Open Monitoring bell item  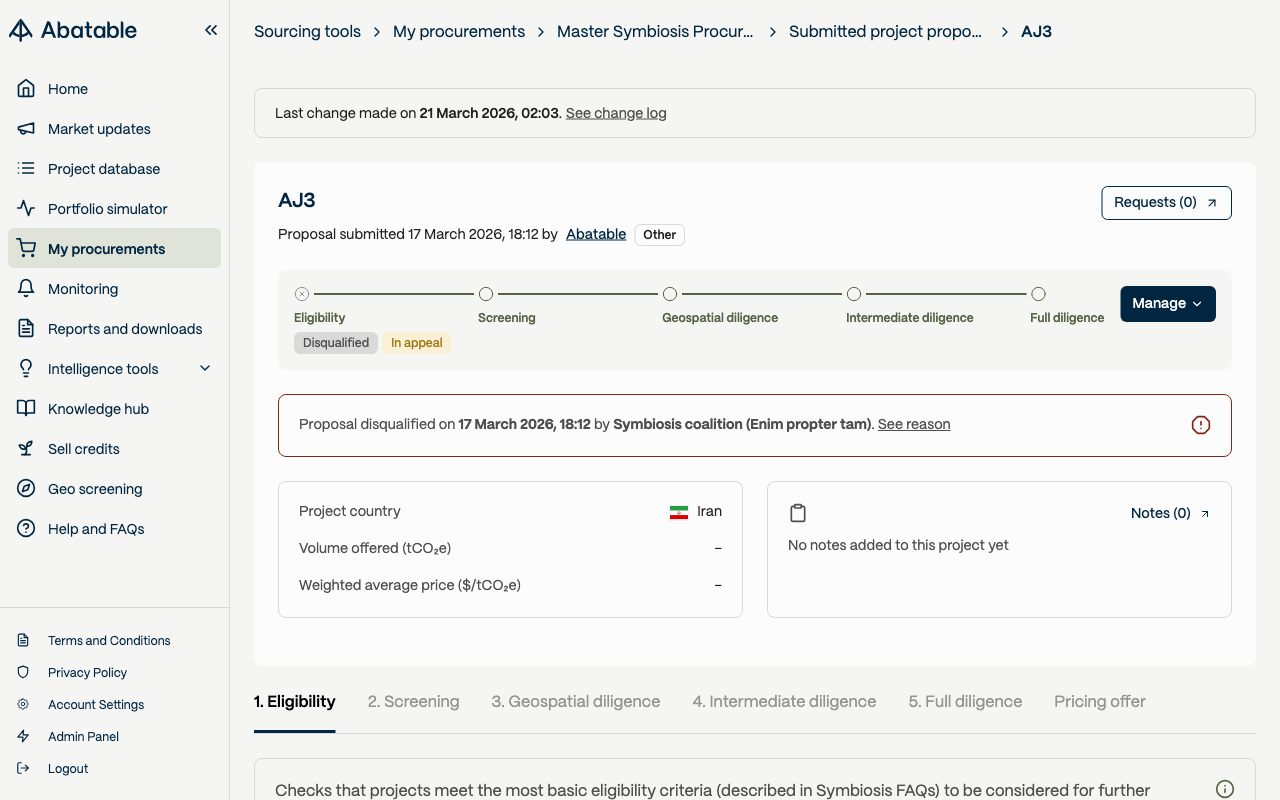pyautogui.click(x=114, y=289)
